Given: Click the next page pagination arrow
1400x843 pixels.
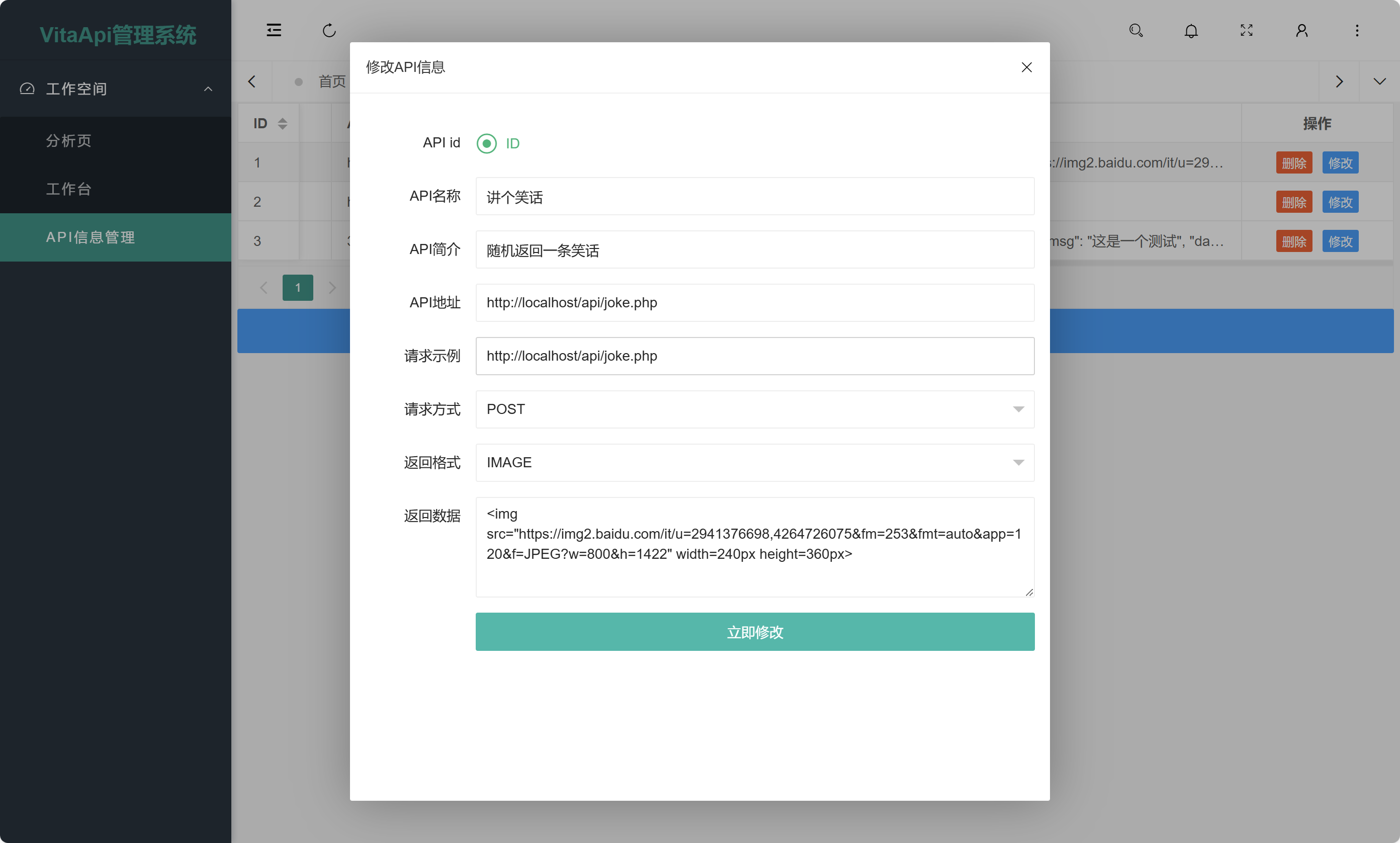Looking at the screenshot, I should (x=332, y=287).
